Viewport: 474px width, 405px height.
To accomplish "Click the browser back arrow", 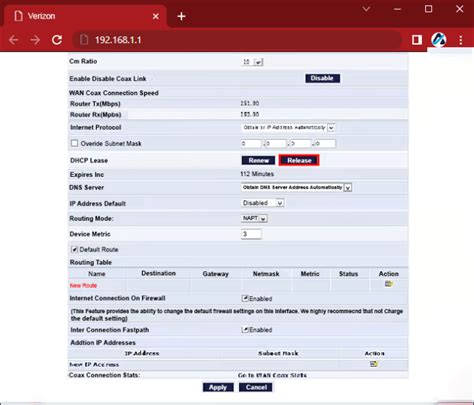I will 14,40.
